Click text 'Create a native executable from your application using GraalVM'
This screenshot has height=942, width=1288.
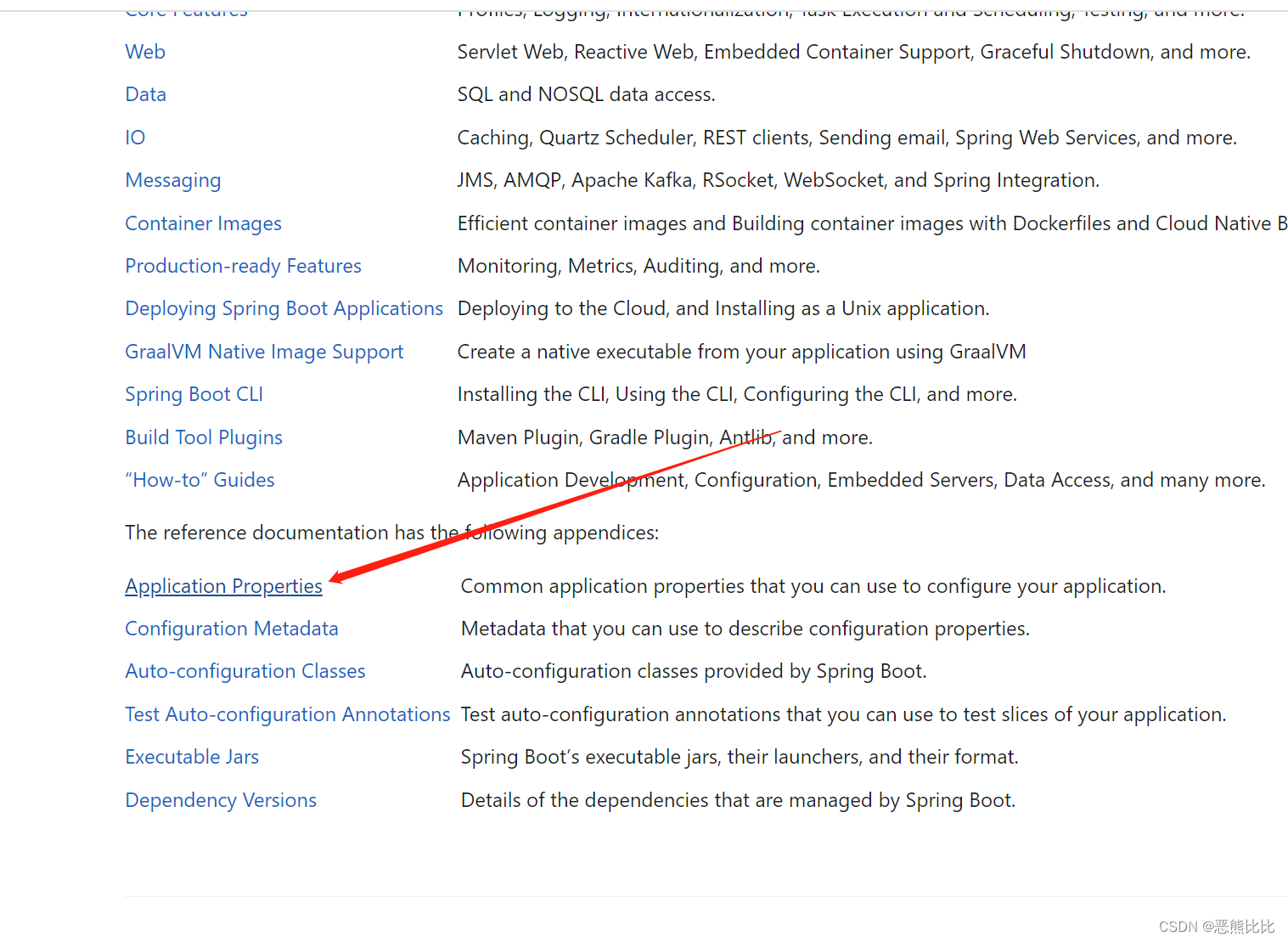742,352
